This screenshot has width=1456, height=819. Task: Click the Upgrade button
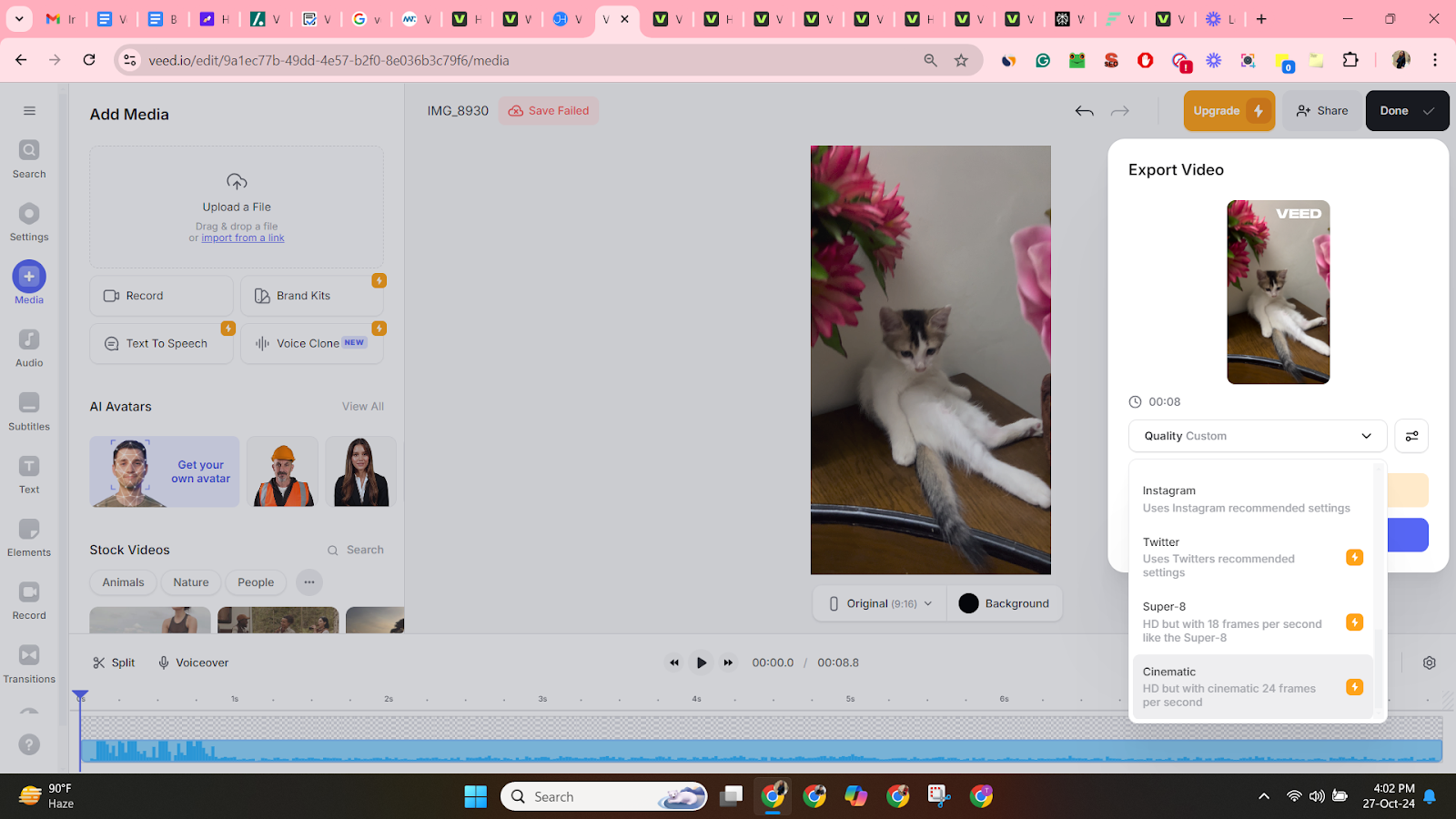(1228, 110)
